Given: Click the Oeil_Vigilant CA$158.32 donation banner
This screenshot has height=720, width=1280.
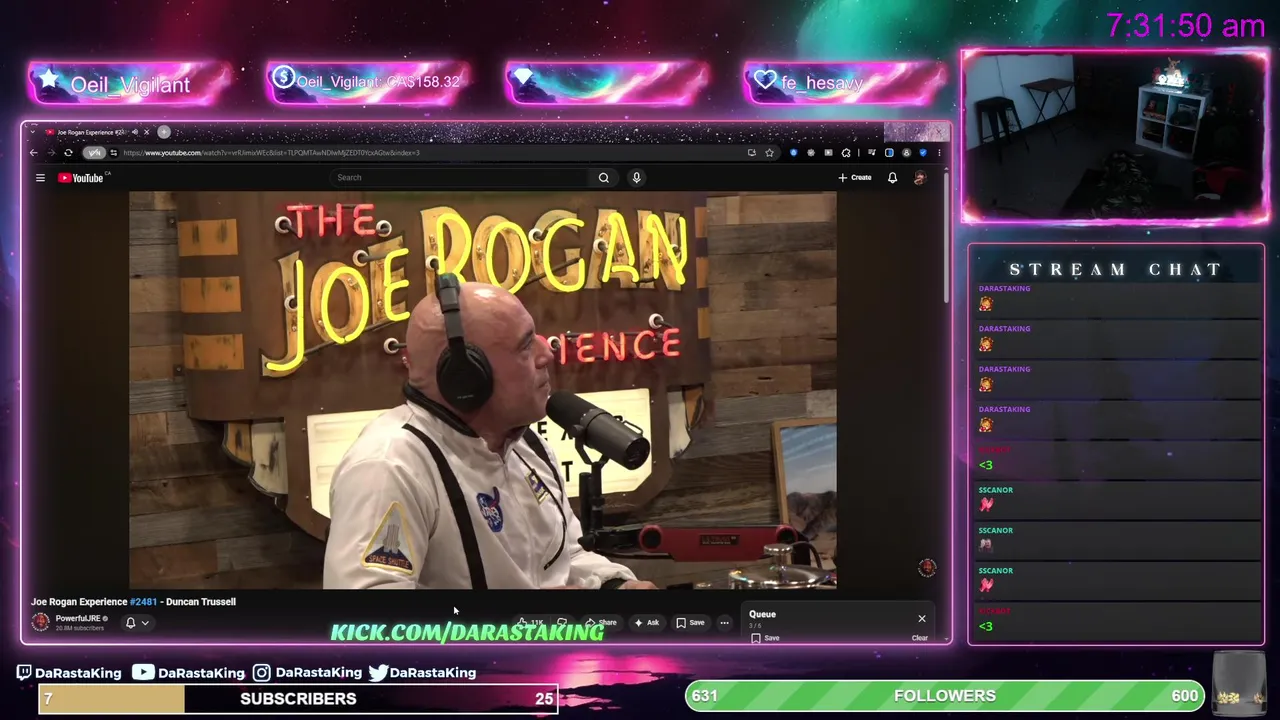Looking at the screenshot, I should [x=369, y=83].
